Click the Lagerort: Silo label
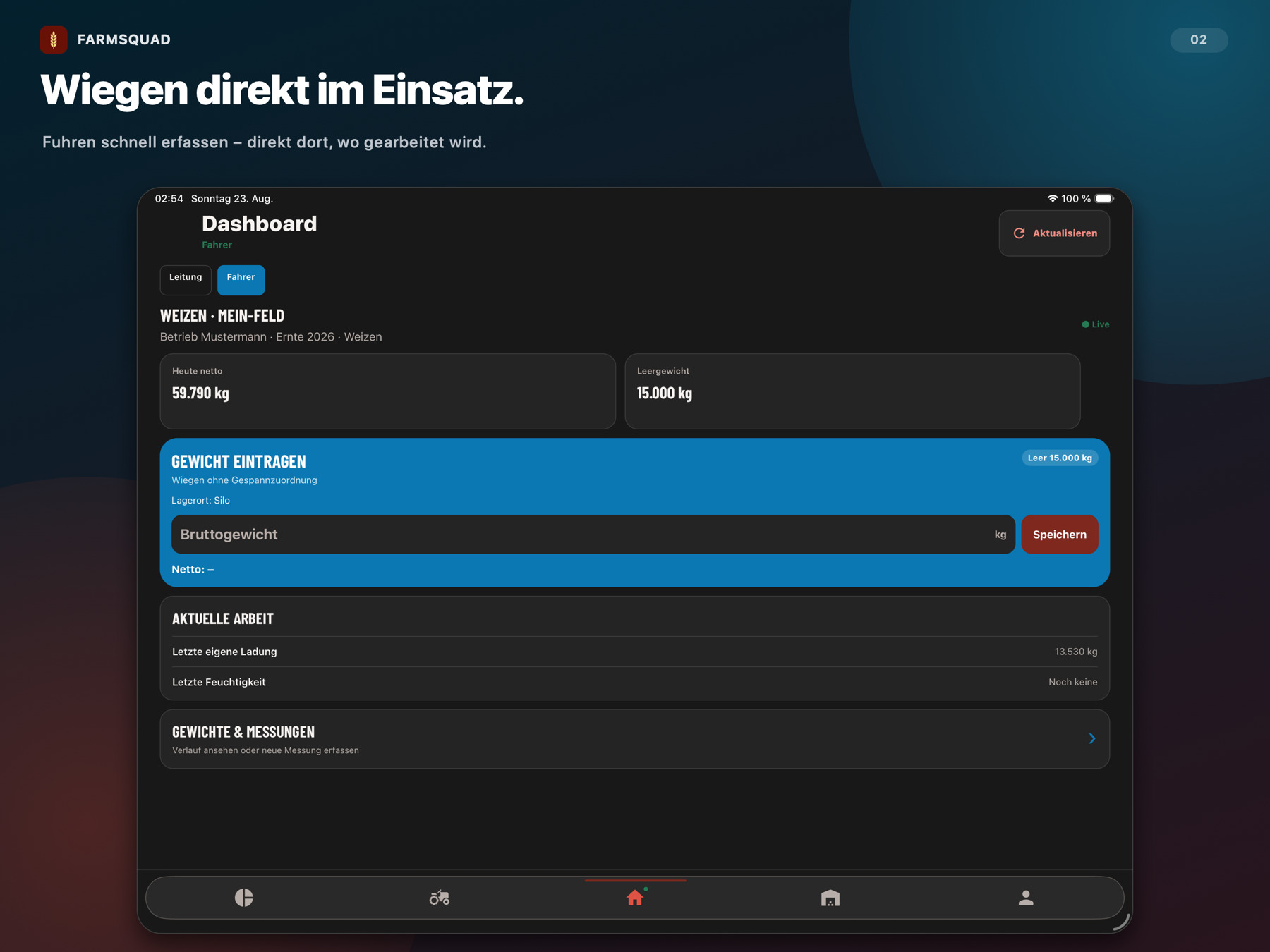 [x=200, y=500]
